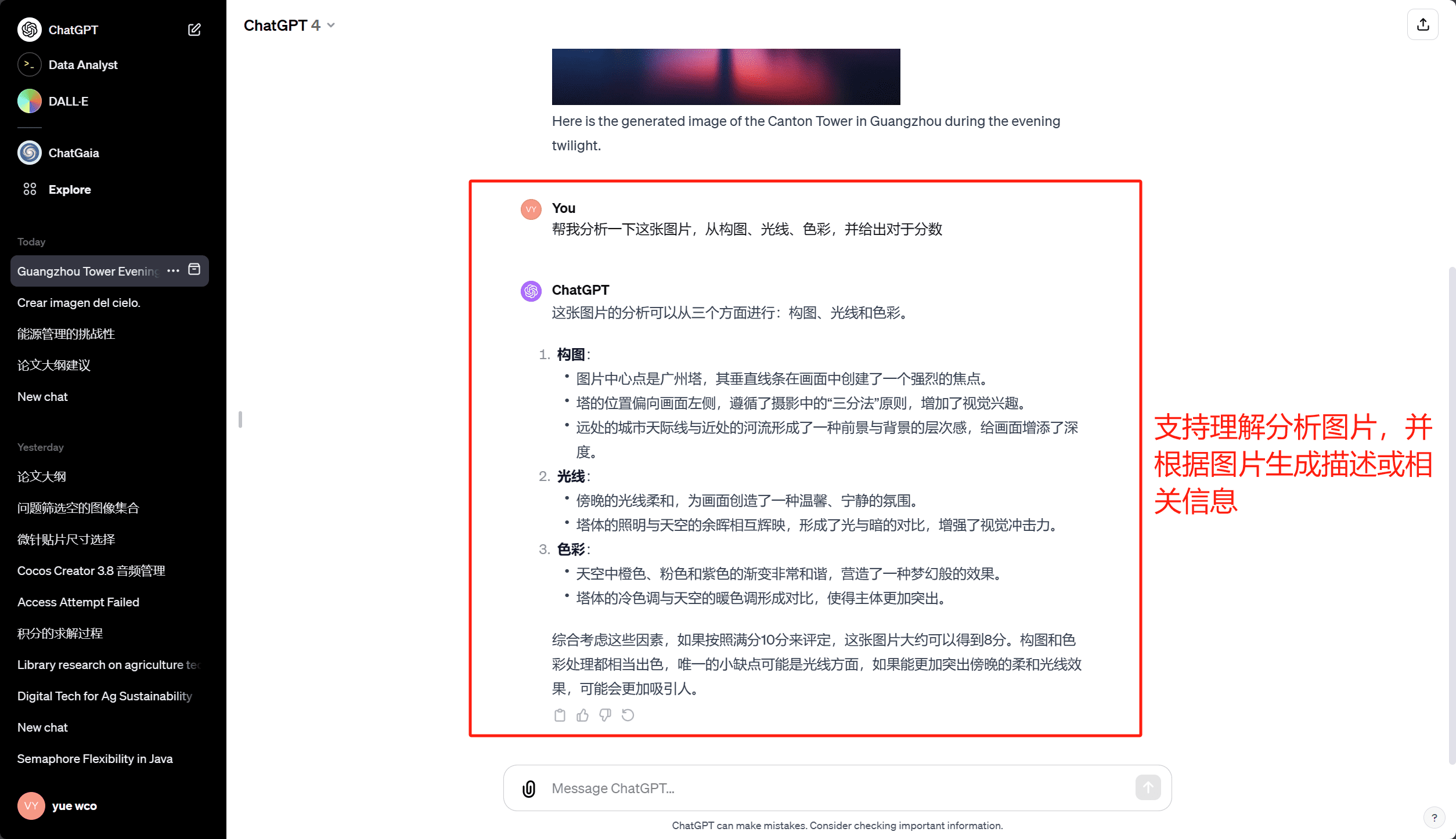The height and width of the screenshot is (839, 1456).
Task: Click the Data Analyst sidebar icon
Action: pos(30,65)
